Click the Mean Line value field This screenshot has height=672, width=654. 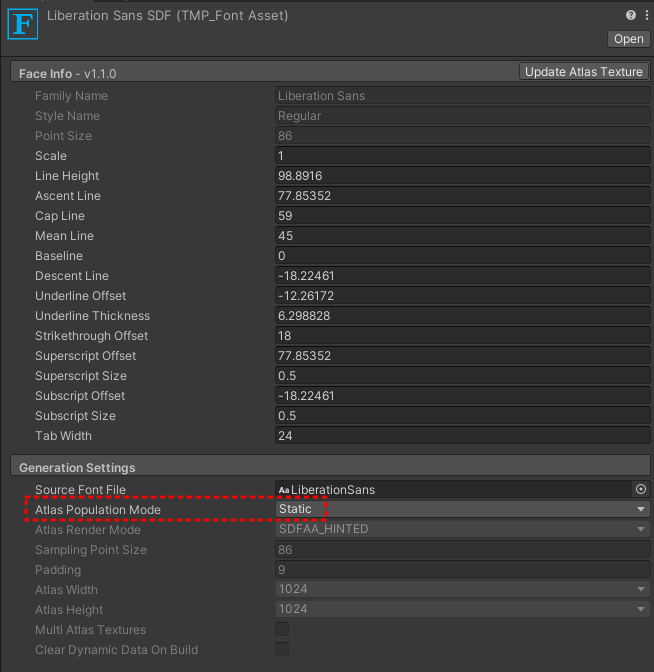pos(462,236)
